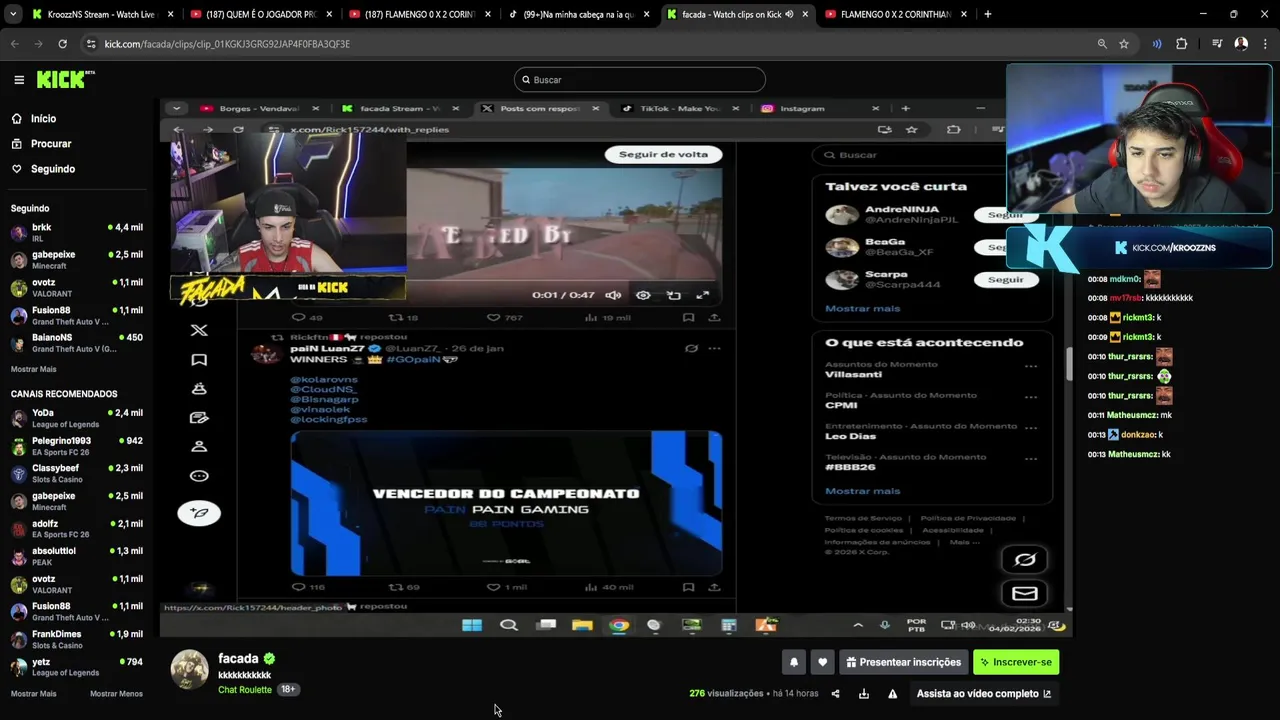
Task: Toggle the heart follow button
Action: [x=823, y=662]
